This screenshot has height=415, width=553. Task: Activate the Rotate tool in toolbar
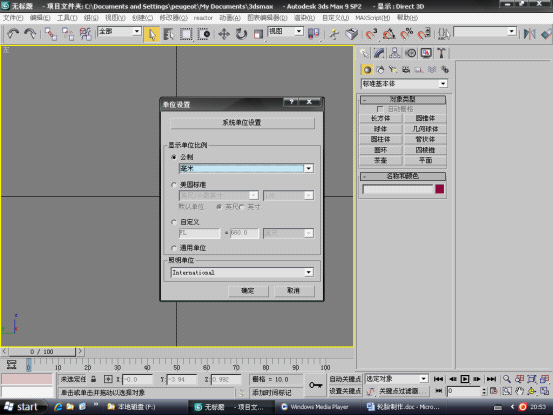241,34
